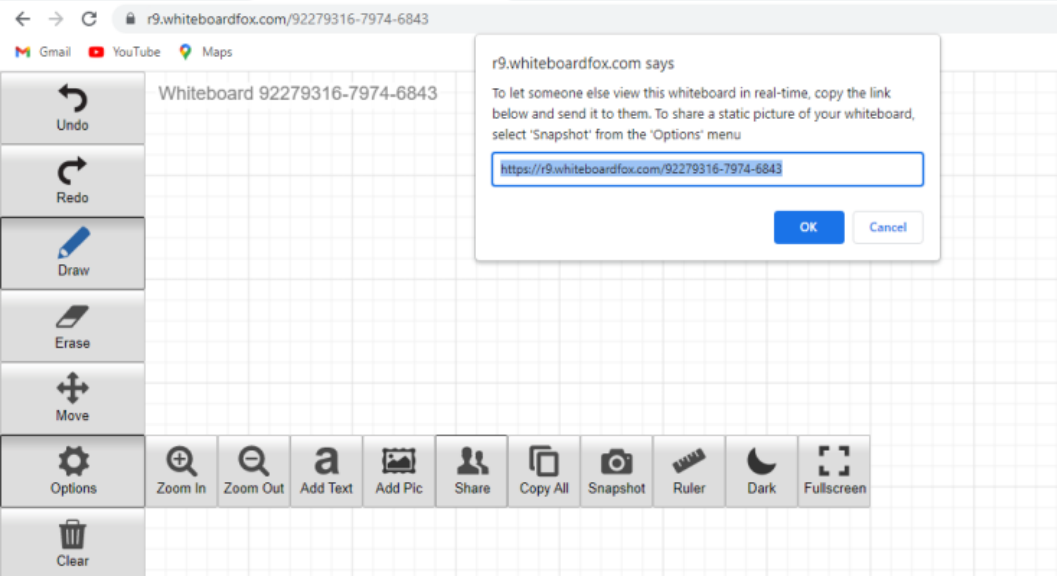Dismiss the dialog with Cancel
1057x585 pixels.
tap(887, 227)
